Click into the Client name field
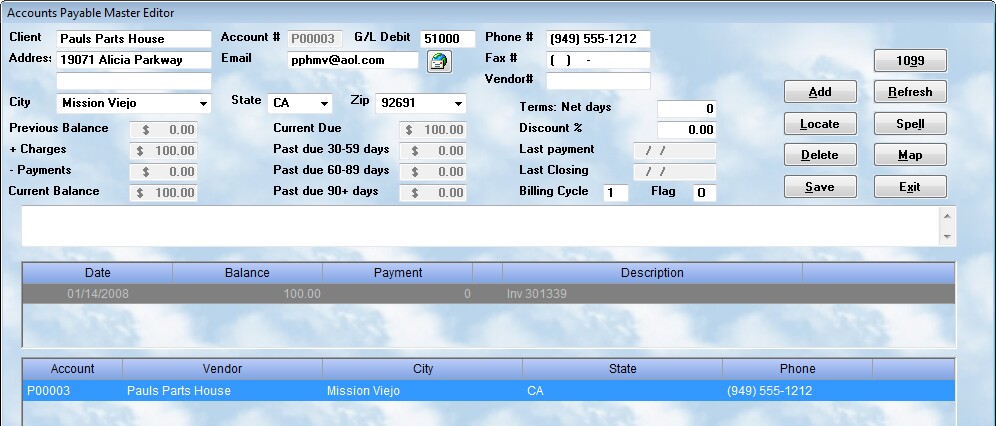Screen dimensions: 996x426 tap(134, 39)
